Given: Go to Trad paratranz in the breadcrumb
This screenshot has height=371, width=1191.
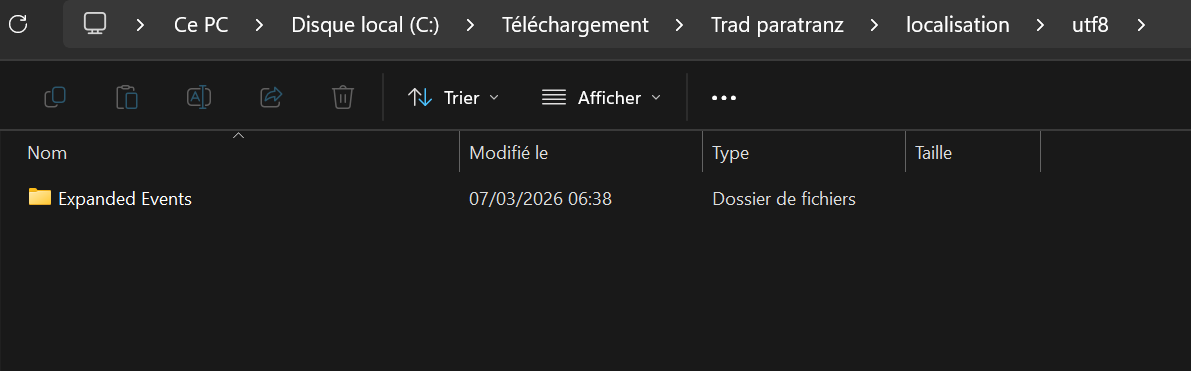Looking at the screenshot, I should 779,24.
